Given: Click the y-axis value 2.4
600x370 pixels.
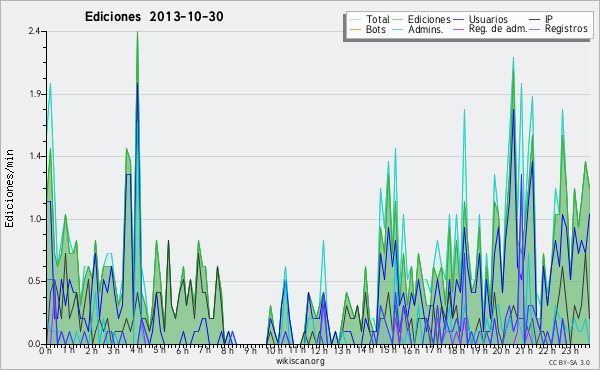Looking at the screenshot, I should (34, 31).
